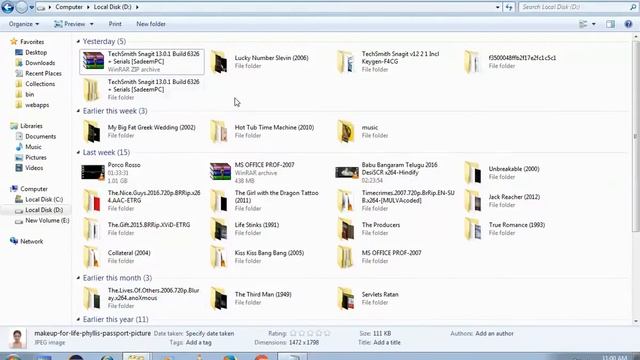Click Add a tag in details pane

point(198,342)
